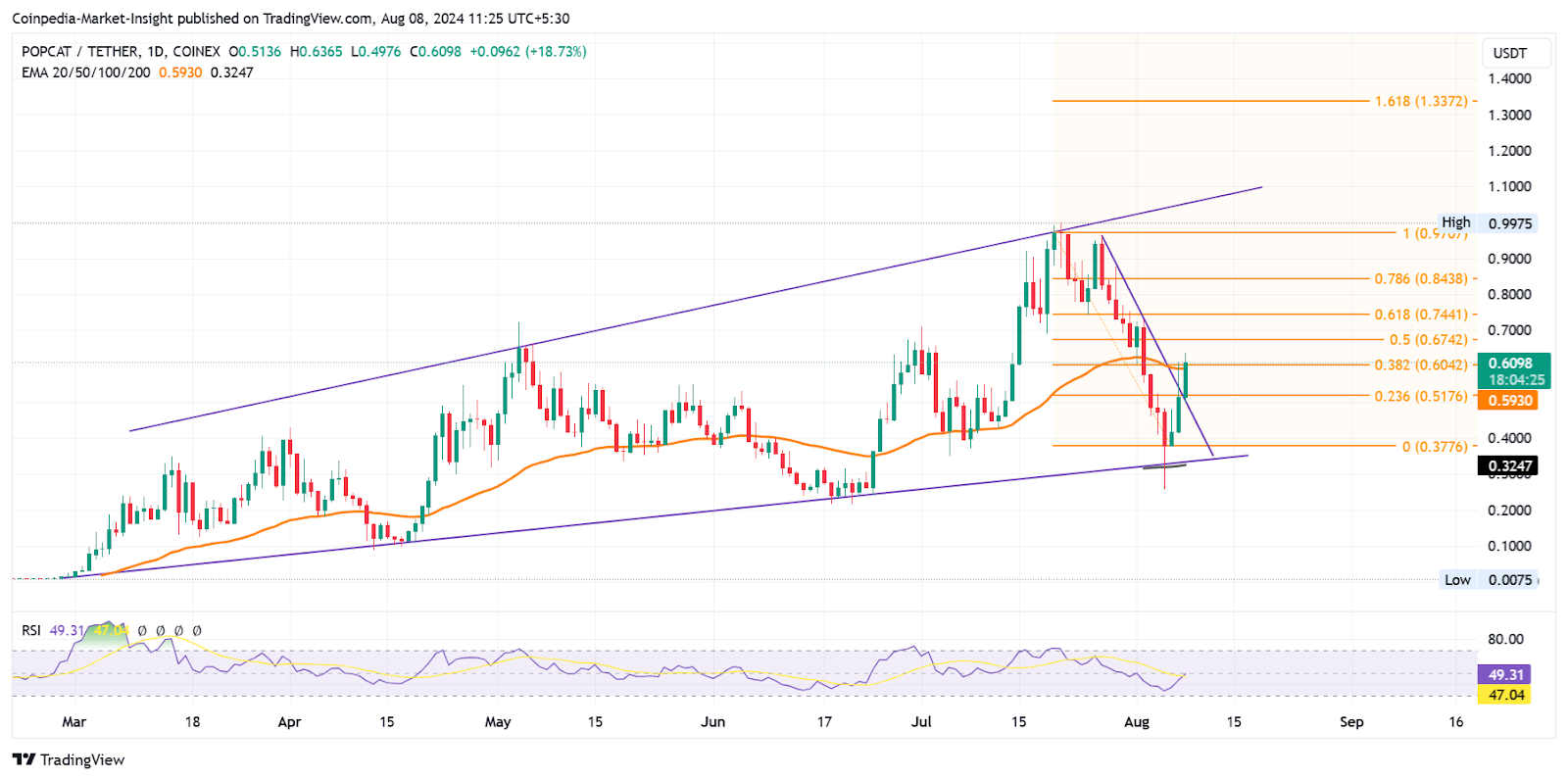Click the EMA 20/50/100/200 indicator label
The width and height of the screenshot is (1568, 780).
[86, 73]
